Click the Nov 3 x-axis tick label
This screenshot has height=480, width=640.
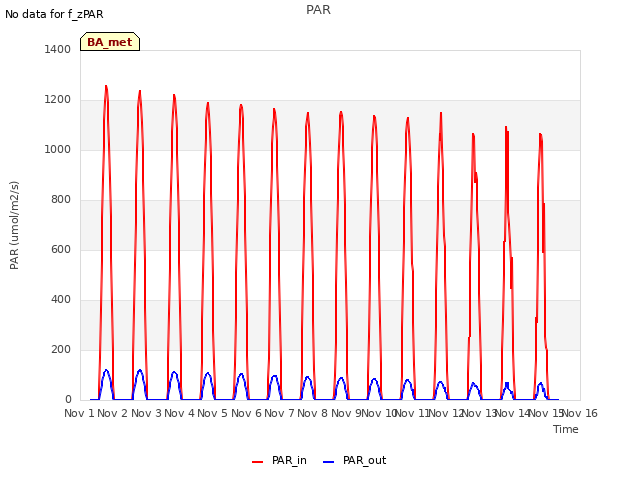coord(146,413)
